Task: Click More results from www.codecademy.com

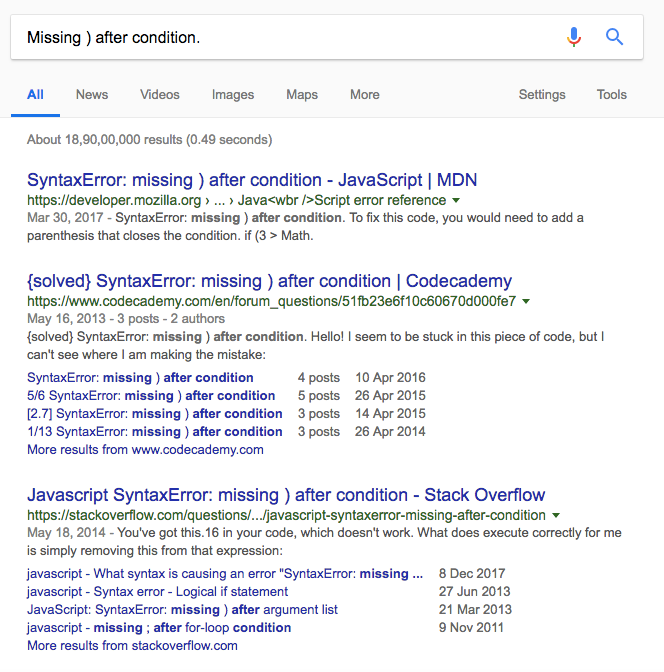Action: click(145, 450)
